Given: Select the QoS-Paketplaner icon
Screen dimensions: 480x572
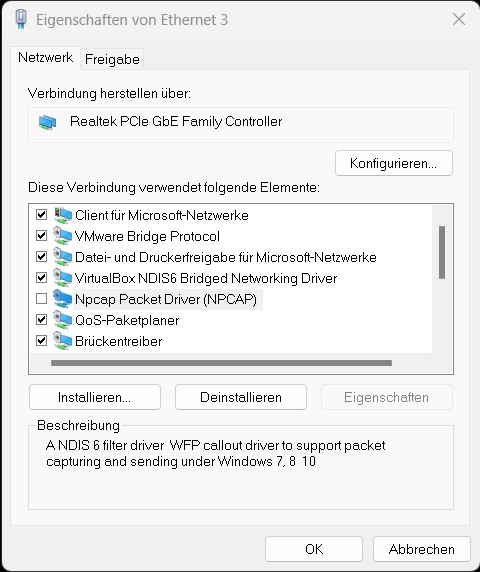Looking at the screenshot, I should [63, 320].
